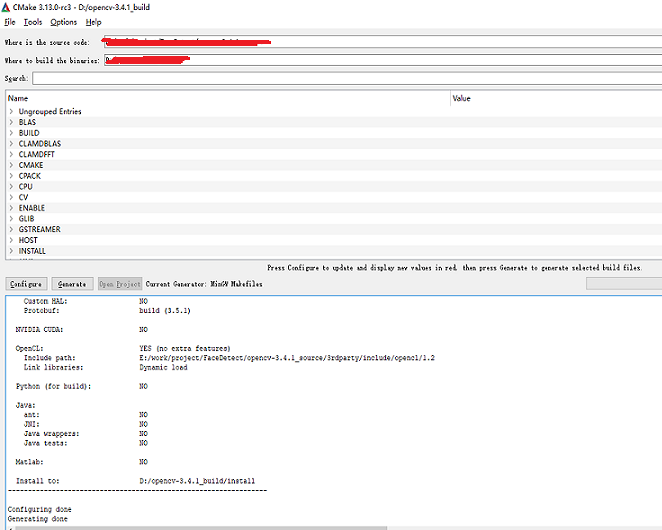The image size is (662, 530).
Task: Click the Configure button
Action: point(26,284)
